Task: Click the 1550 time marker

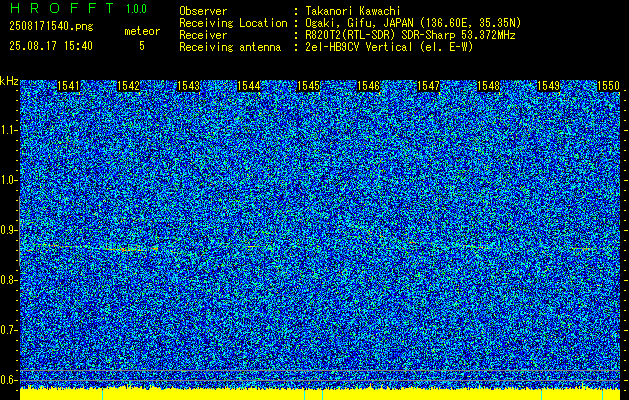Action: [x=609, y=86]
